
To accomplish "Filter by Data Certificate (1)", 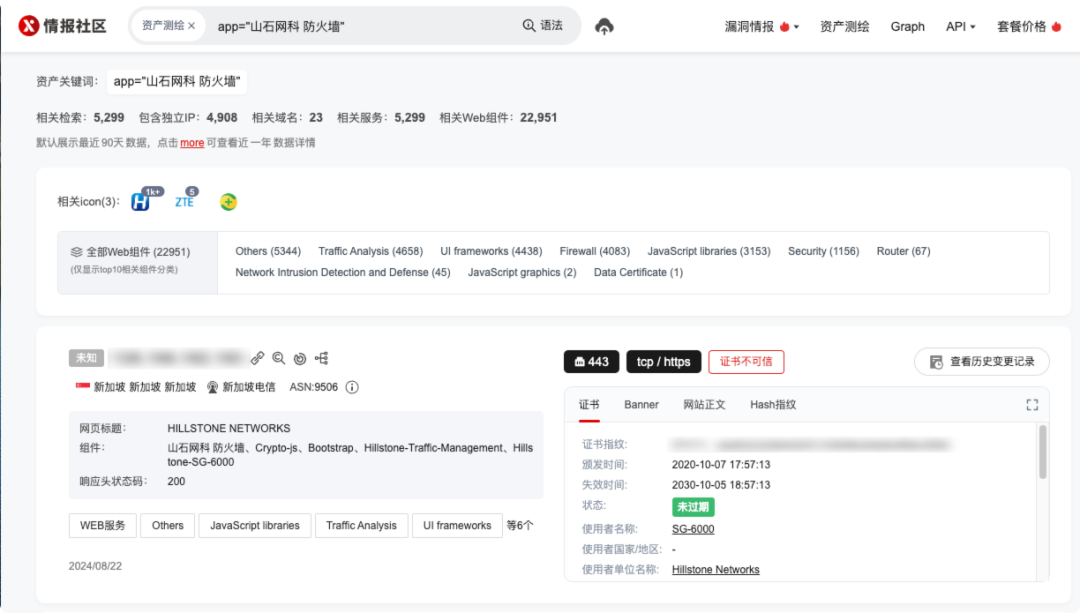I will tap(638, 273).
